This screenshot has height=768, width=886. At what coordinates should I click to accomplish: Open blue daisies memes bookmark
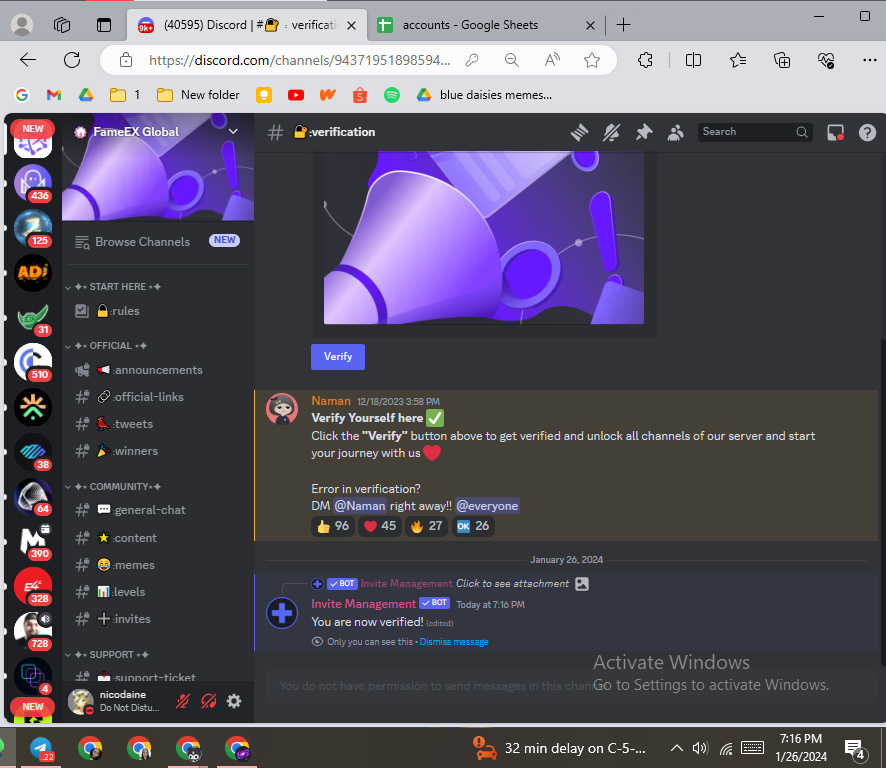484,95
